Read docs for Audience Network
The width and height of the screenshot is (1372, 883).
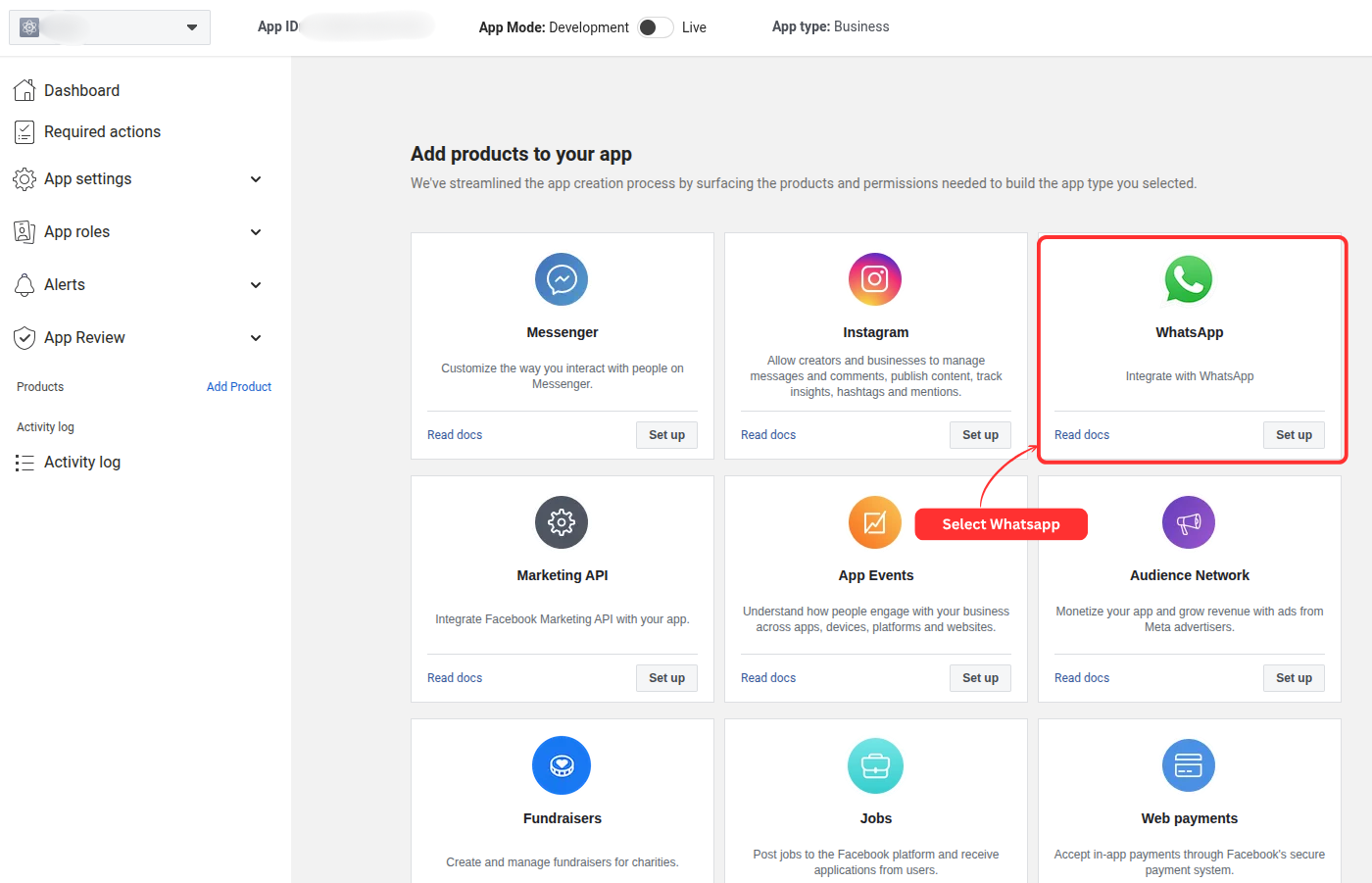pyautogui.click(x=1082, y=678)
